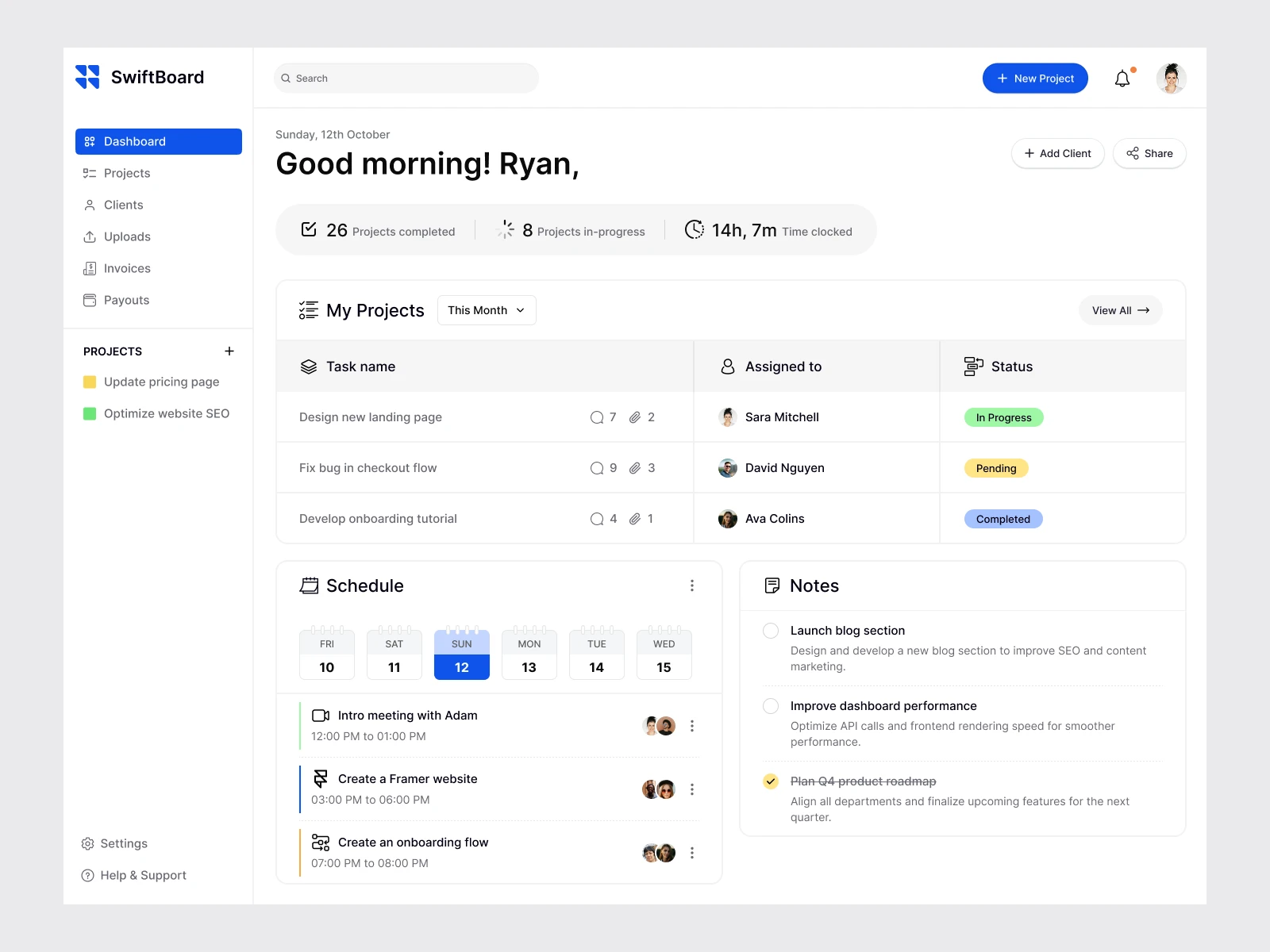Viewport: 1270px width, 952px height.
Task: Open Schedule options three-dot menu
Action: 692,585
